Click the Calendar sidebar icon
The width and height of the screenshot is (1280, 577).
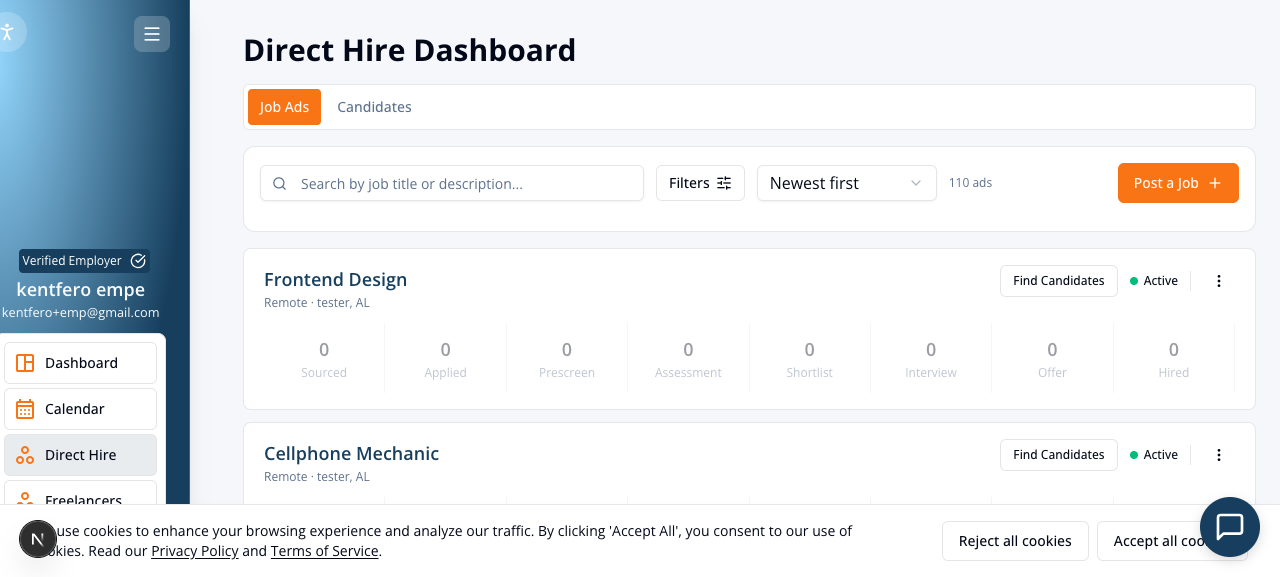(x=25, y=409)
